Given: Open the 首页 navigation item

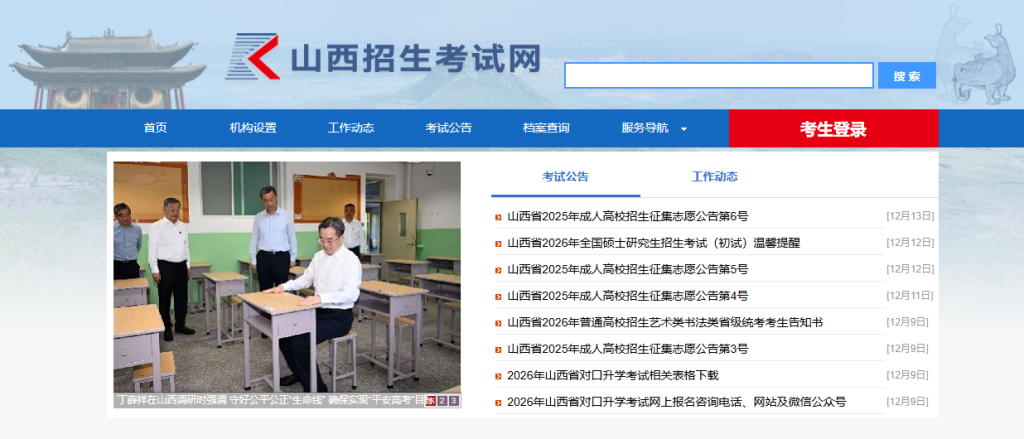Looking at the screenshot, I should (155, 128).
